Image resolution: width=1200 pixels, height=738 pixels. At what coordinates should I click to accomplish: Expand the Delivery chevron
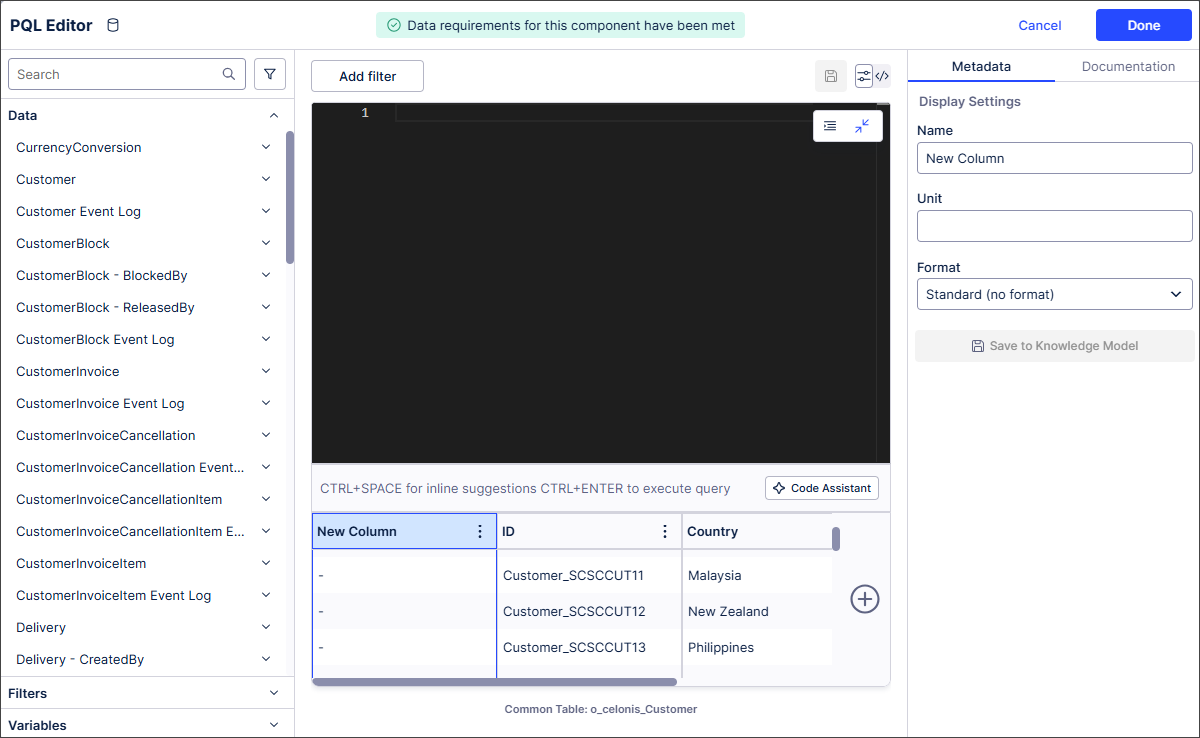(266, 627)
